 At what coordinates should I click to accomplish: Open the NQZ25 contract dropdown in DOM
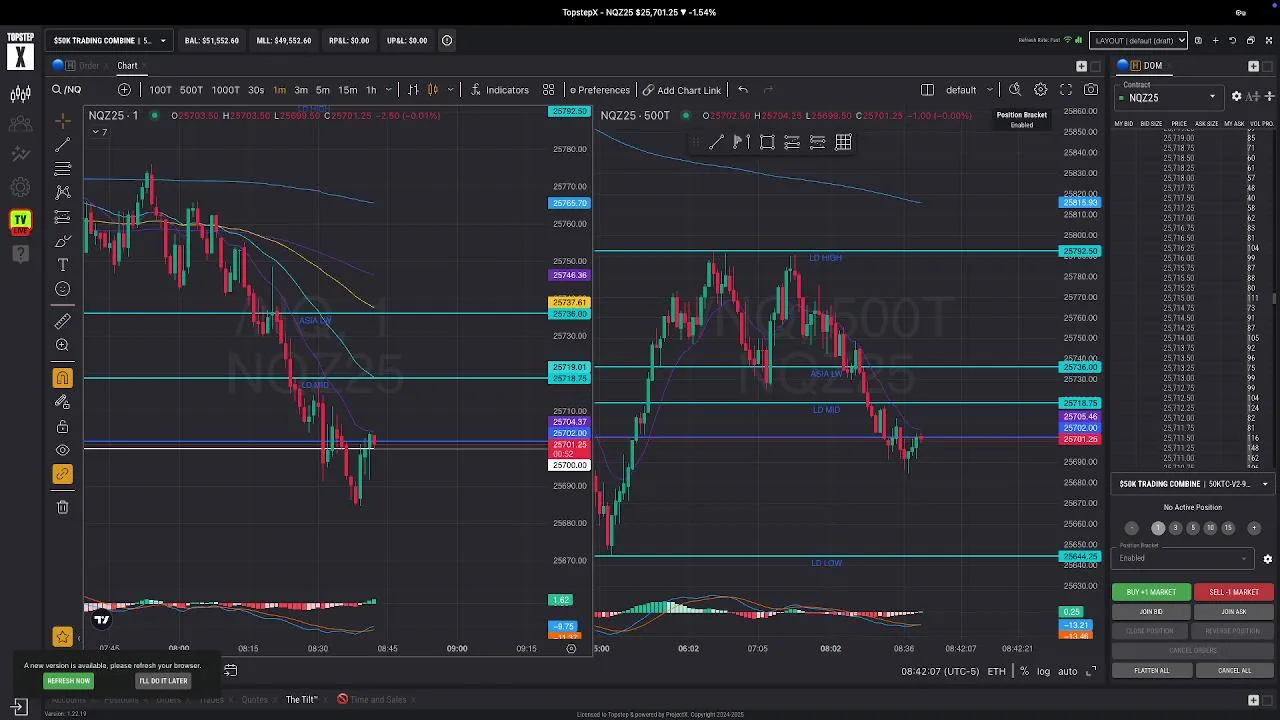[1170, 98]
